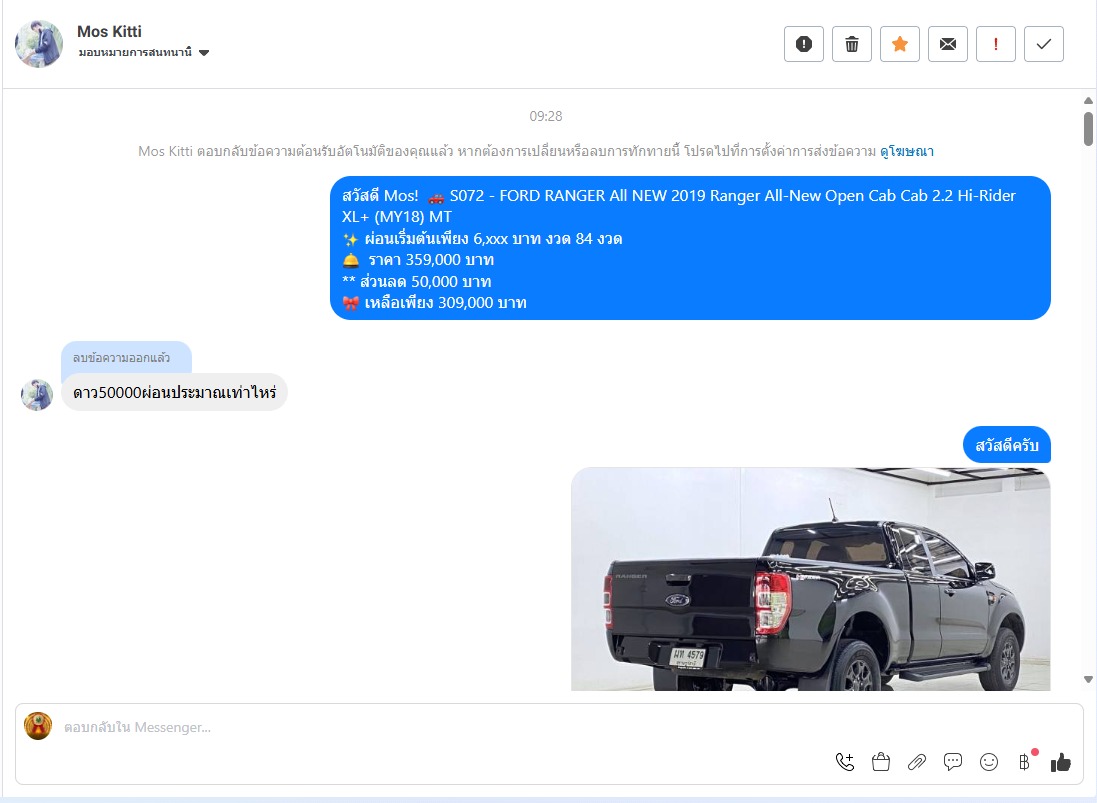Select the สวัสดีครับ message bubble
The height and width of the screenshot is (803, 1097).
click(1007, 445)
